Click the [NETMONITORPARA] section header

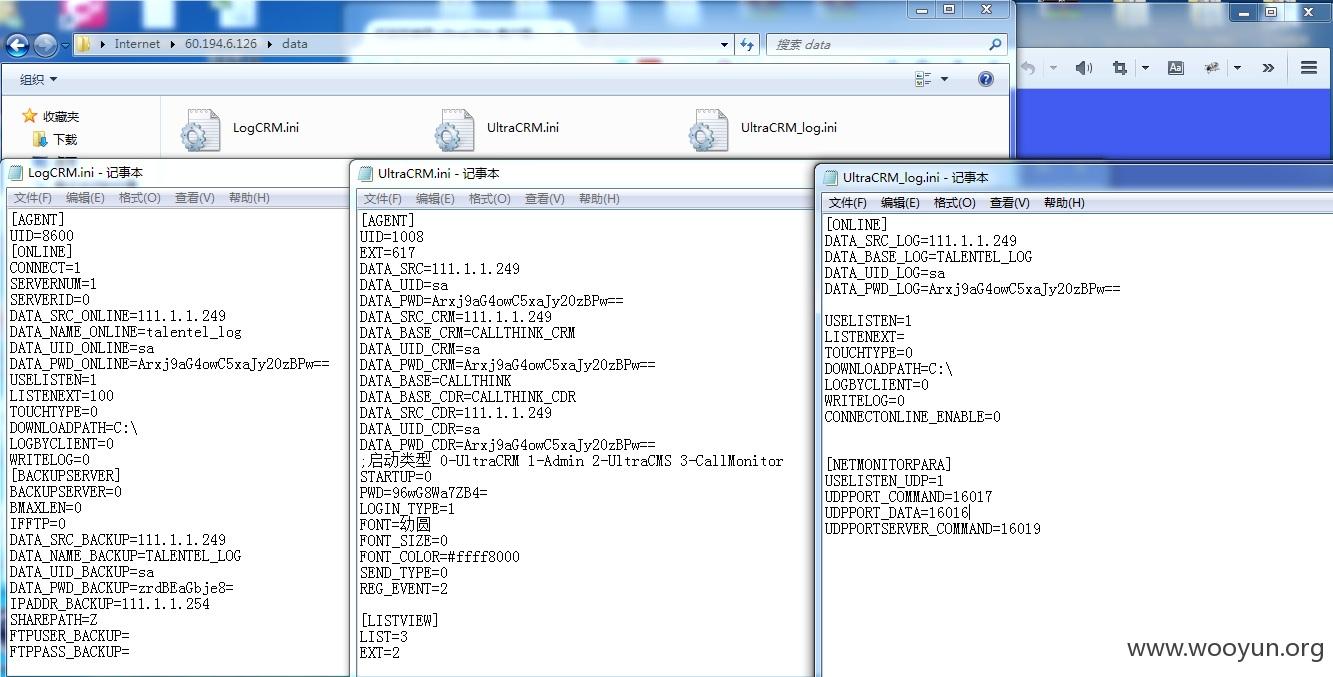(888, 465)
